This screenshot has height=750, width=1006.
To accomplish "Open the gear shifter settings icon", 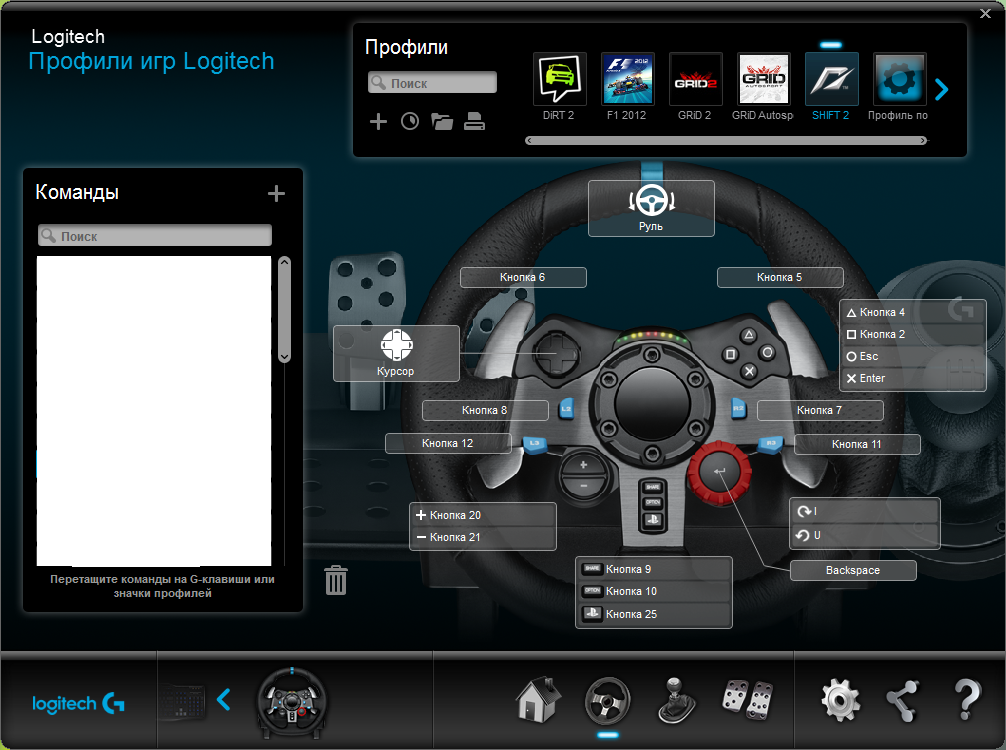I will [677, 701].
